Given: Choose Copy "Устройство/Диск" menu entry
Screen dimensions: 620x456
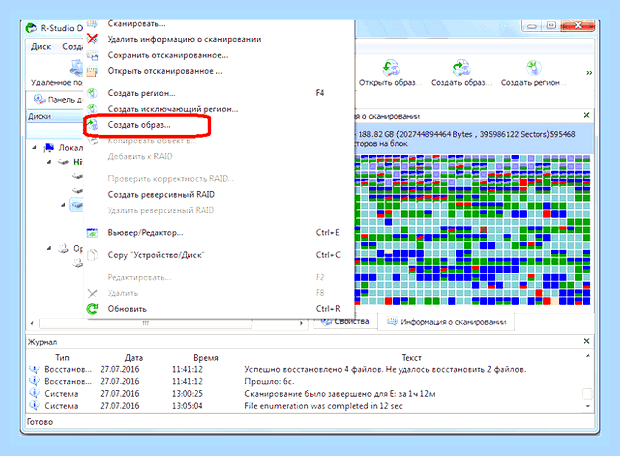Looking at the screenshot, I should [156, 255].
